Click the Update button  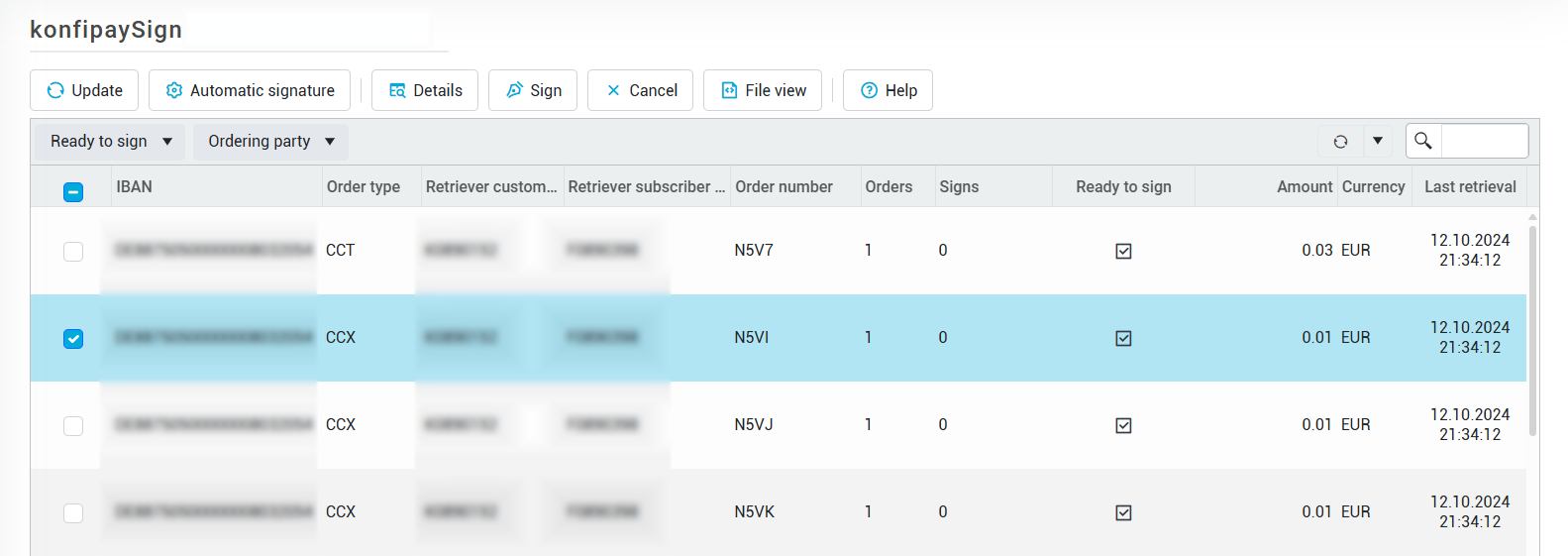(x=84, y=90)
